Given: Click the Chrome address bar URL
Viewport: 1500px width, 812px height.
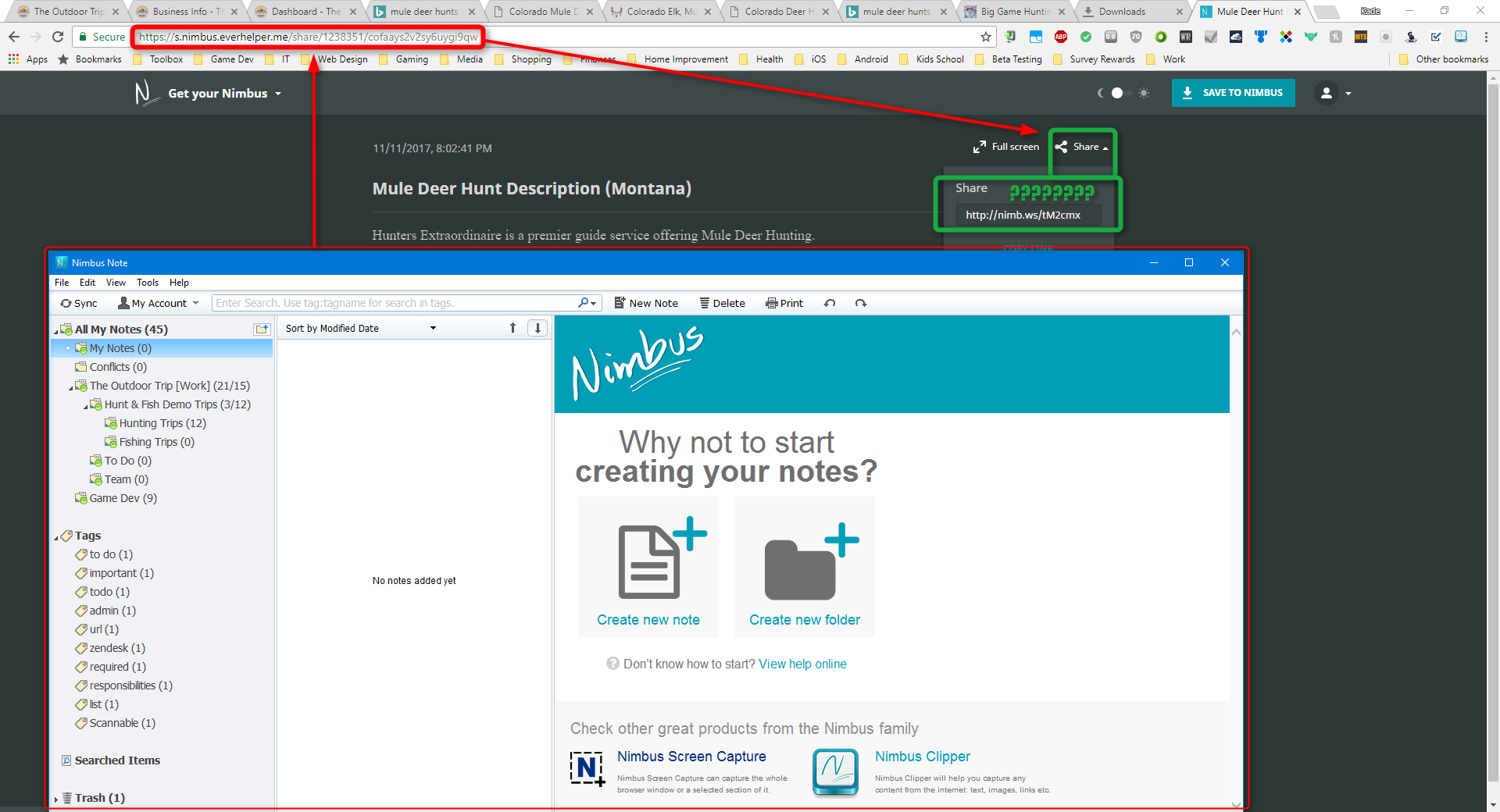Looking at the screenshot, I should click(308, 37).
